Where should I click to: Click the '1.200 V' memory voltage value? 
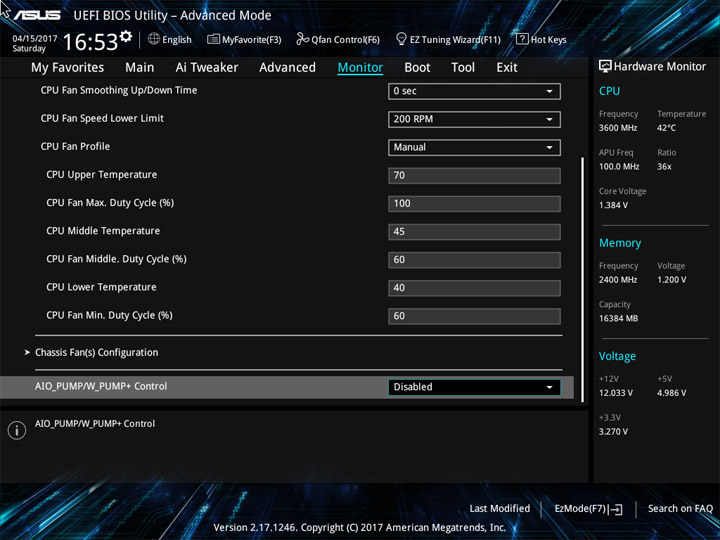point(671,280)
